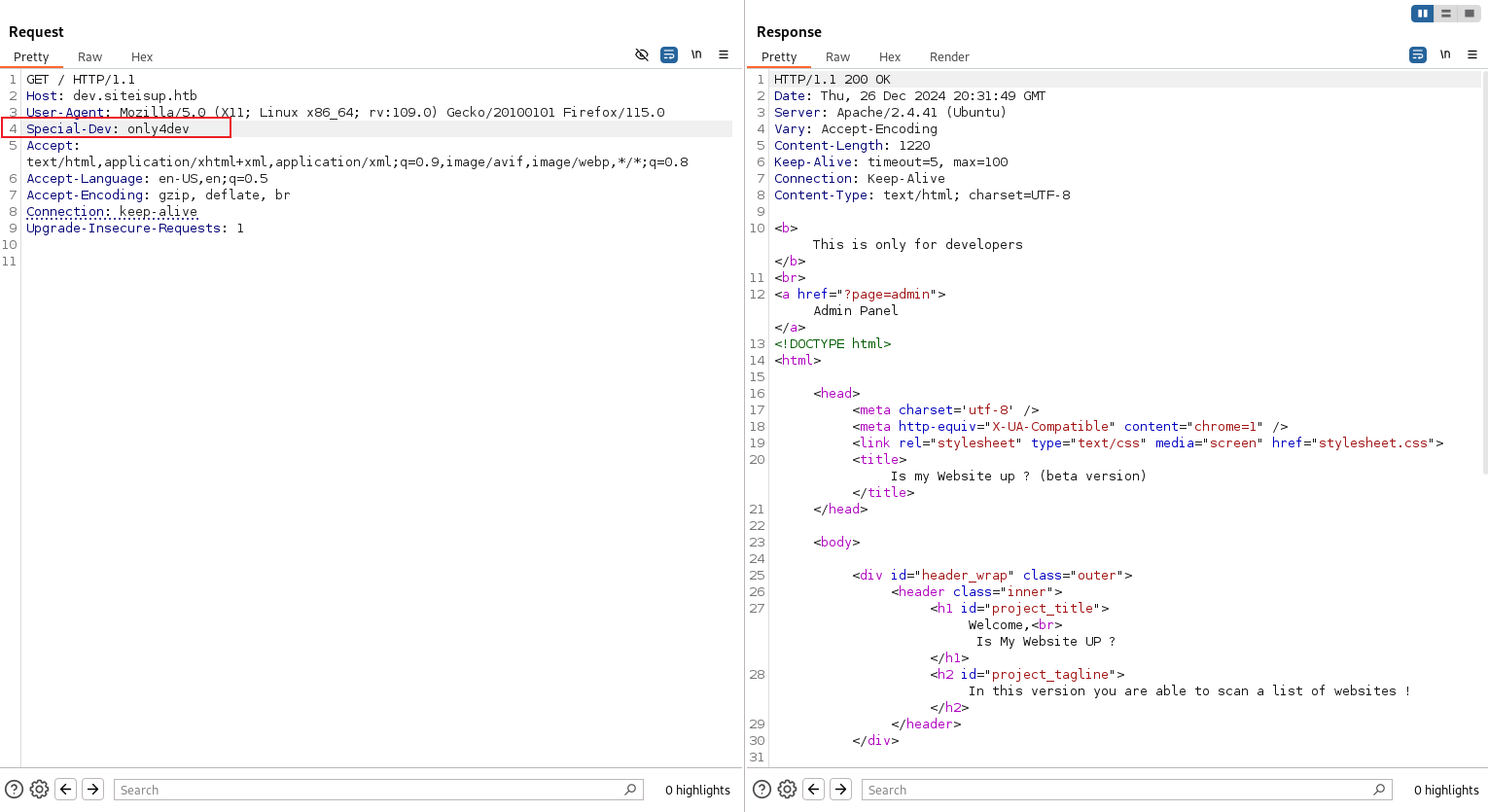The height and width of the screenshot is (812, 1488).
Task: Click the HTTP/1.1 200 OK status line
Action: 833,79
